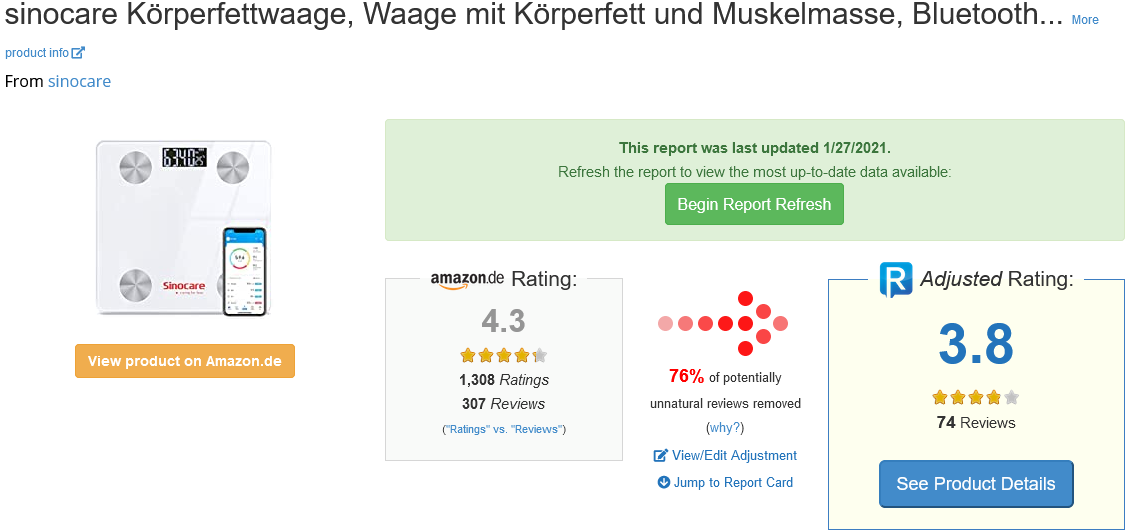Click the down-arrow icon beside Jump to Report Card

pyautogui.click(x=663, y=483)
